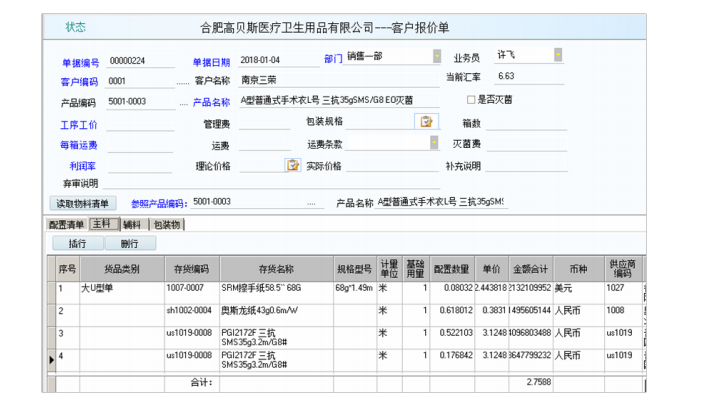The height and width of the screenshot is (405, 703).
Task: Open the 产品编码 lookup ellipsis
Action: [183, 104]
